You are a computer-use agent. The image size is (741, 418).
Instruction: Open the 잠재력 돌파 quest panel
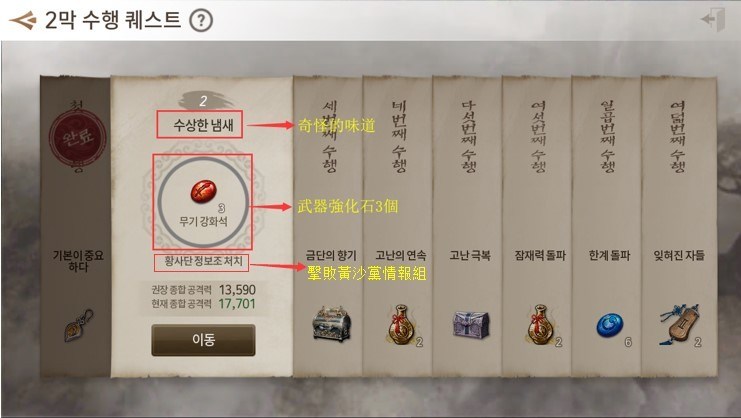tap(537, 226)
